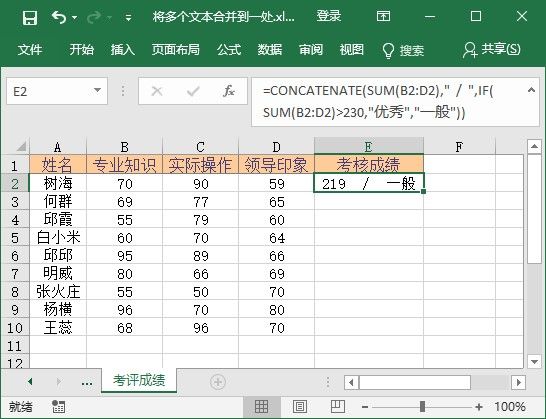Click the Cancel (X) formula icon
This screenshot has height=419, width=546.
click(157, 91)
